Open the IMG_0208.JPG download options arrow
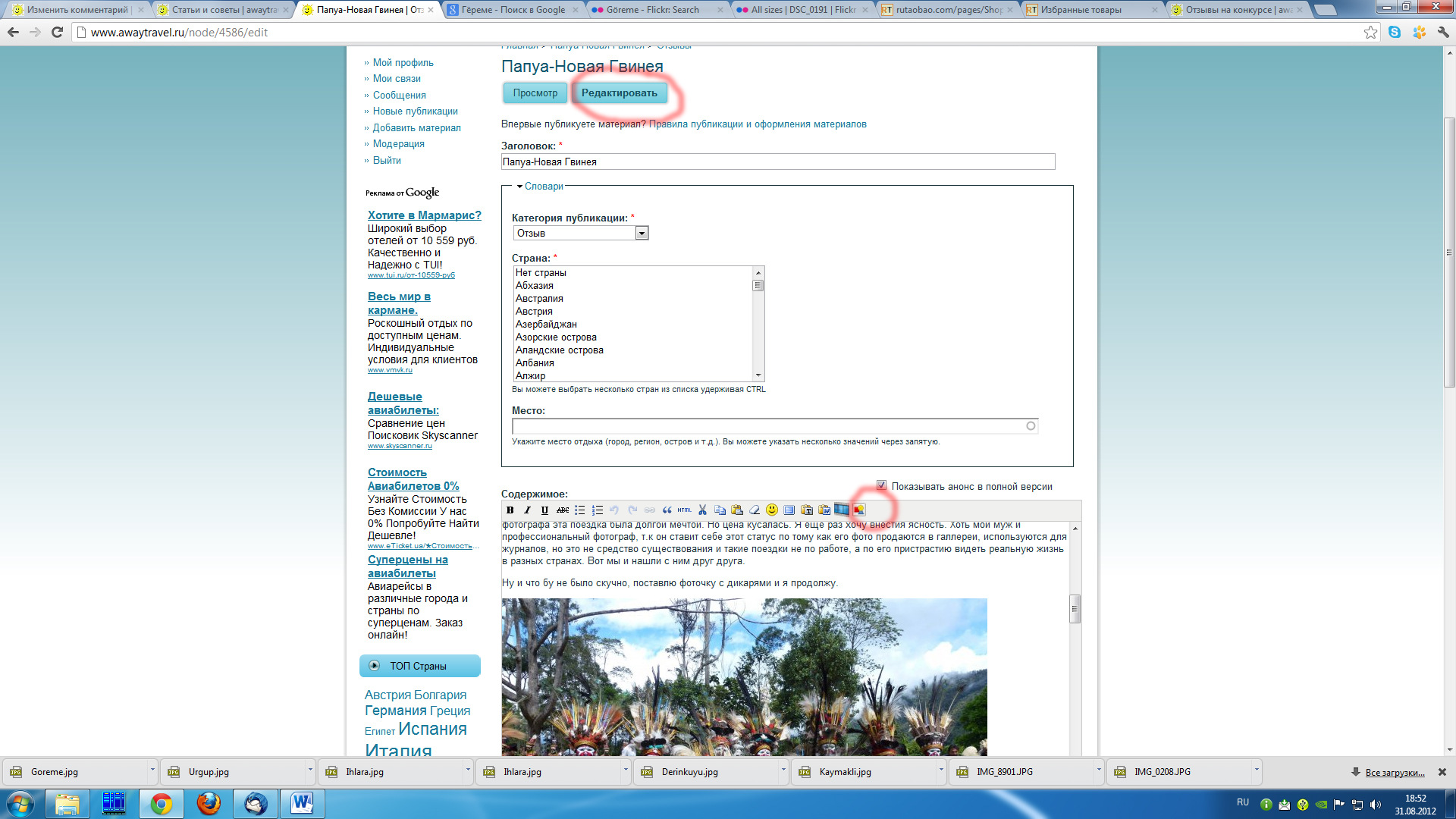1456x819 pixels. (x=1256, y=771)
